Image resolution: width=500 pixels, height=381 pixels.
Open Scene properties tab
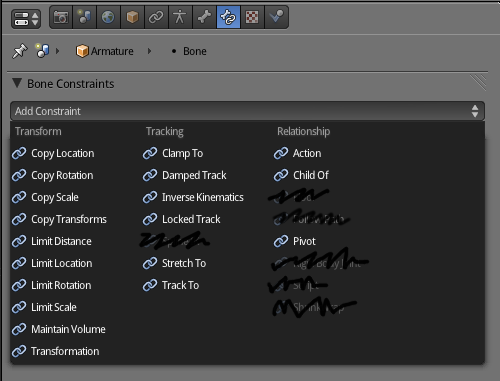(84, 17)
